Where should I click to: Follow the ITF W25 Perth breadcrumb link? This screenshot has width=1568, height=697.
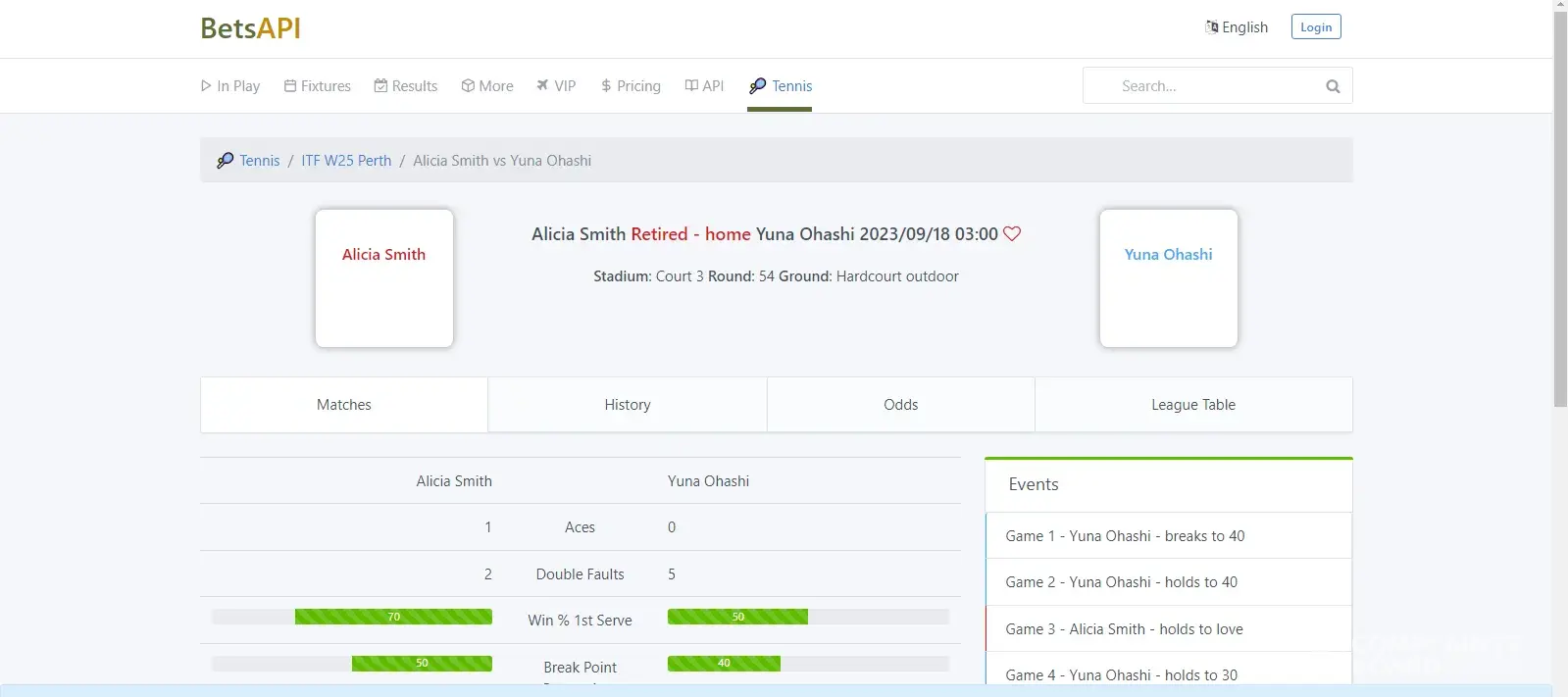click(x=346, y=161)
